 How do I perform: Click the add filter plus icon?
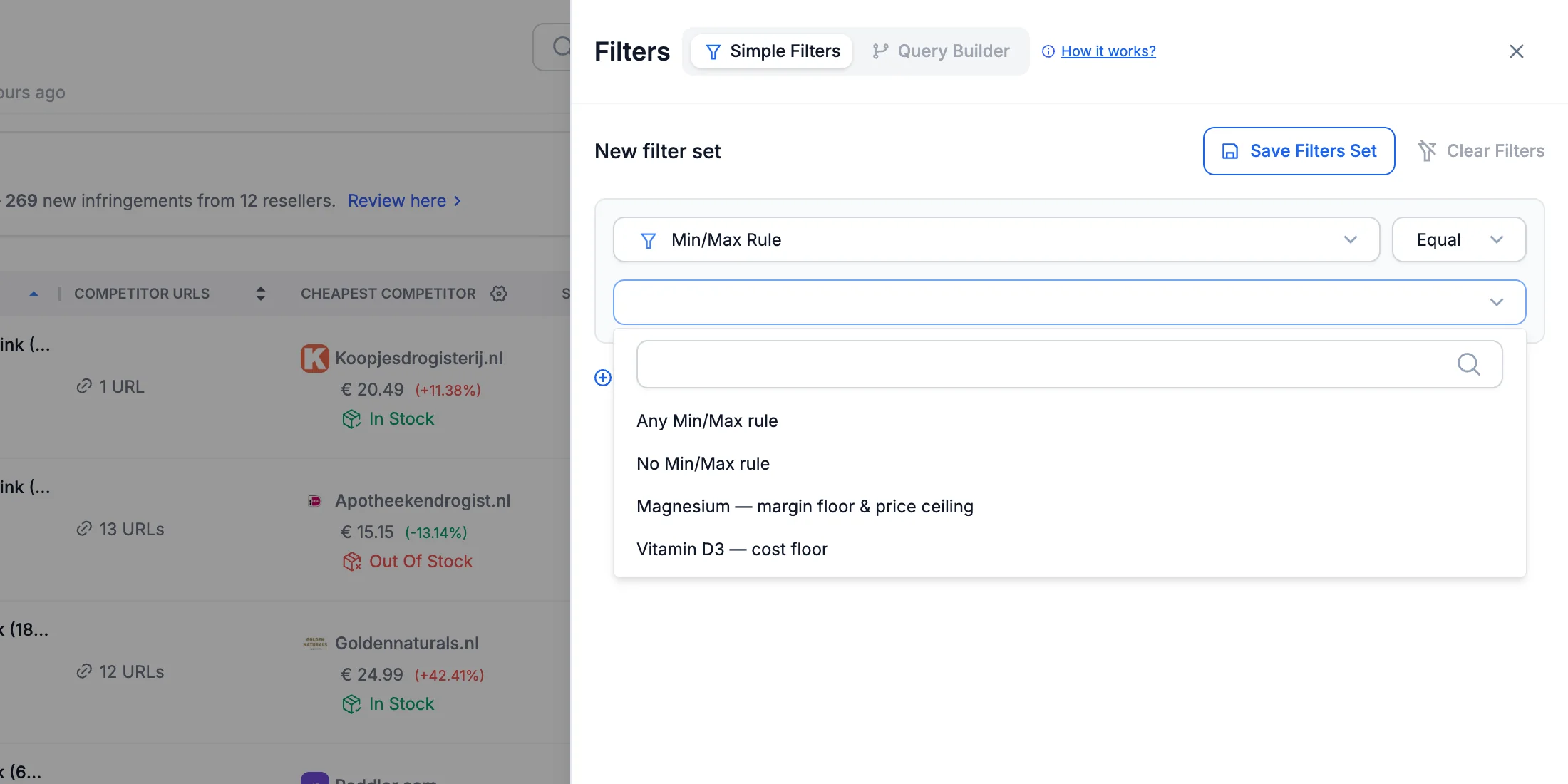click(x=603, y=378)
